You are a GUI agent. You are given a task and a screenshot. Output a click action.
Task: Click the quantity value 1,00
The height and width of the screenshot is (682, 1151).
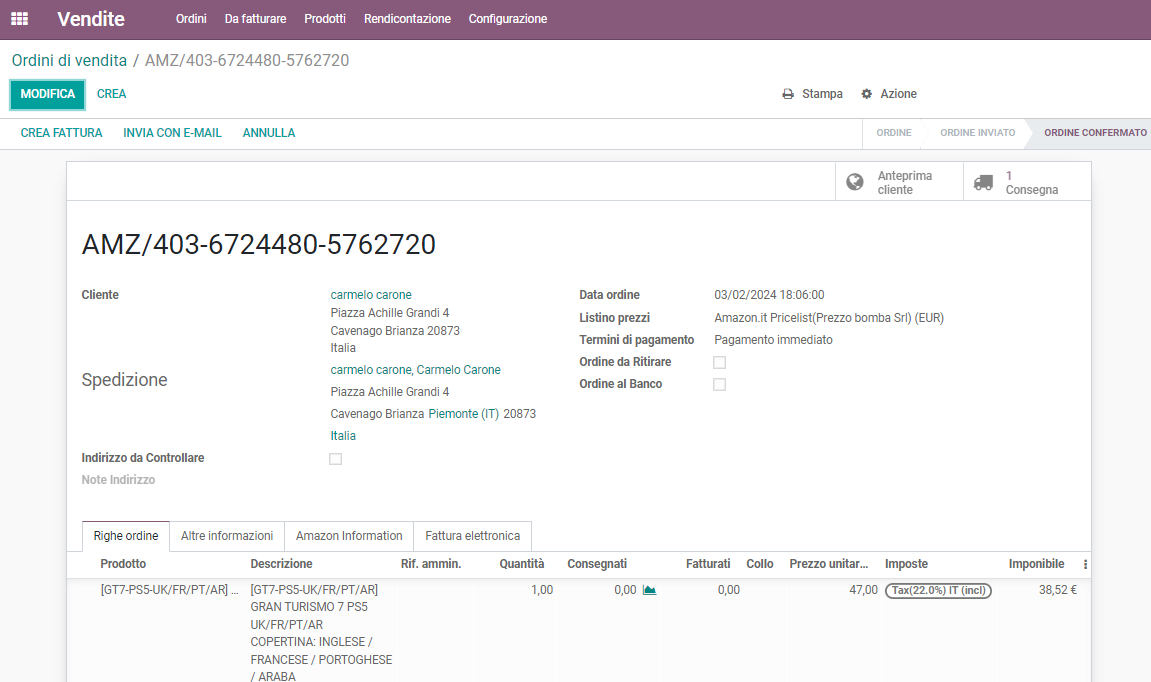pyautogui.click(x=542, y=590)
